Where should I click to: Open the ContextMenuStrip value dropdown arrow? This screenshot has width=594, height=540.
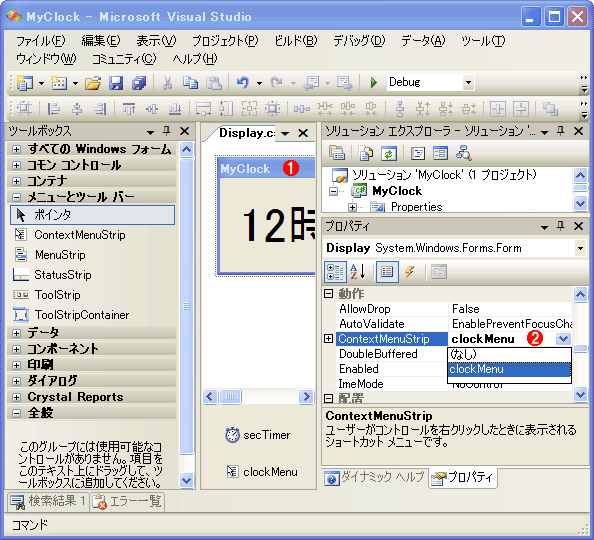coord(563,339)
